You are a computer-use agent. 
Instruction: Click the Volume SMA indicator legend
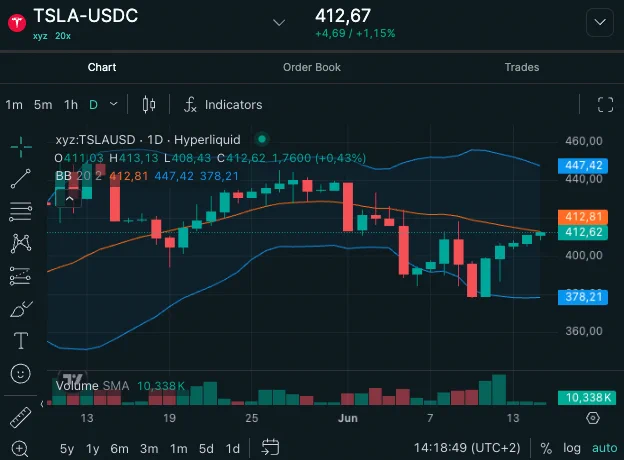(92, 386)
